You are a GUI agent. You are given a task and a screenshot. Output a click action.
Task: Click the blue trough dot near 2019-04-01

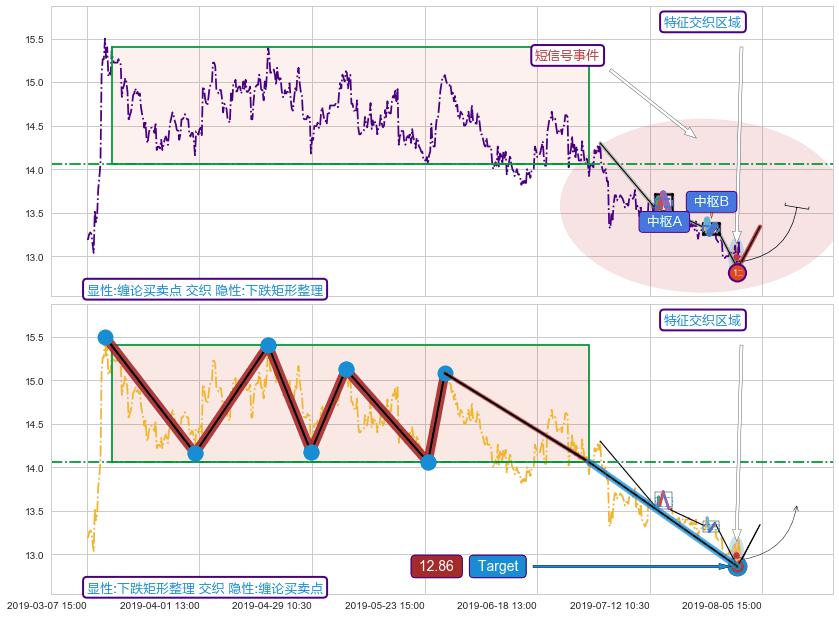(195, 453)
